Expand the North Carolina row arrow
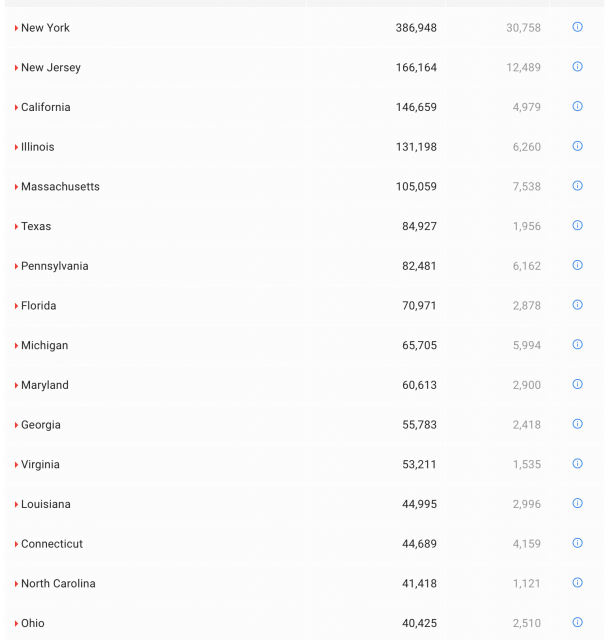The height and width of the screenshot is (640, 610). (16, 584)
